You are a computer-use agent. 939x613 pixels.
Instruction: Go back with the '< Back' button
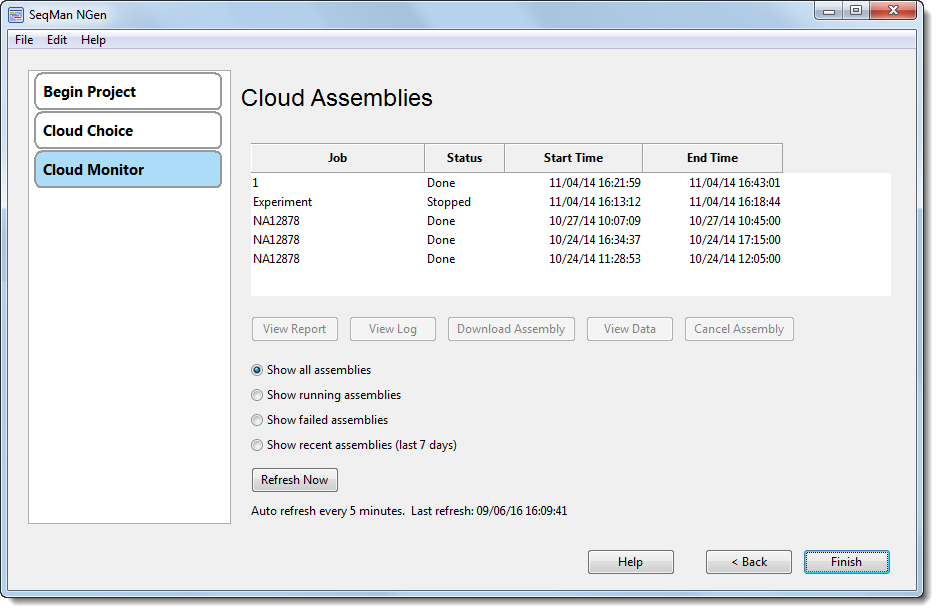click(x=749, y=562)
